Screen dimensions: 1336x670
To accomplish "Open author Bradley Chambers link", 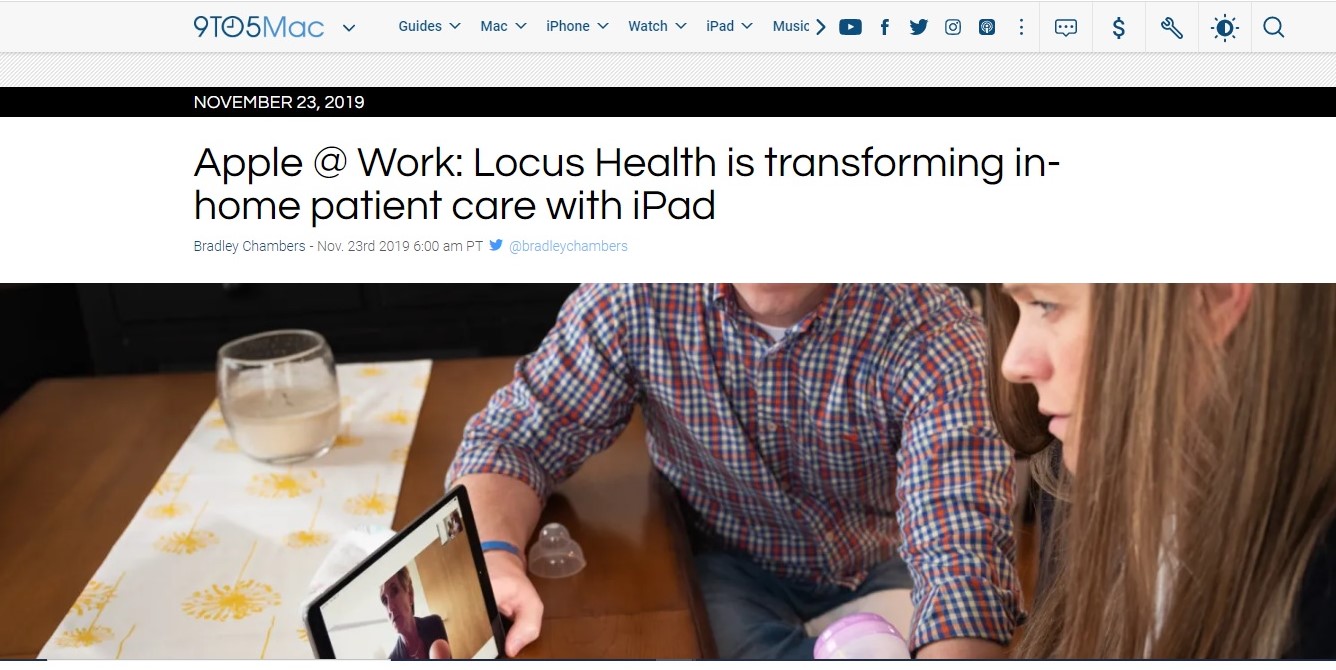I will pos(249,246).
